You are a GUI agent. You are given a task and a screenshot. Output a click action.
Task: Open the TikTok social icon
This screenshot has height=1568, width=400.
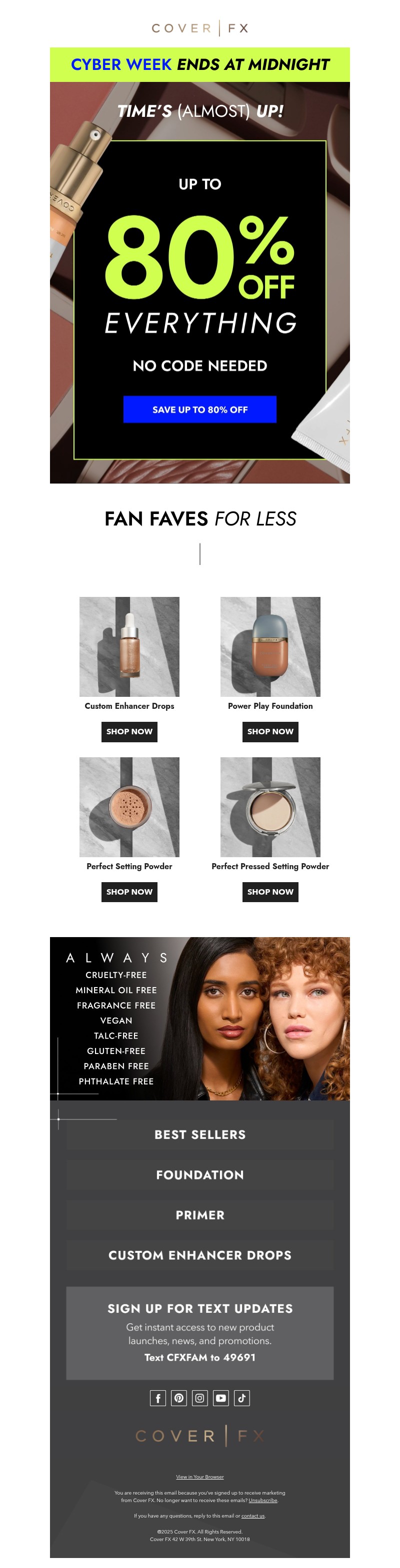point(241,1398)
